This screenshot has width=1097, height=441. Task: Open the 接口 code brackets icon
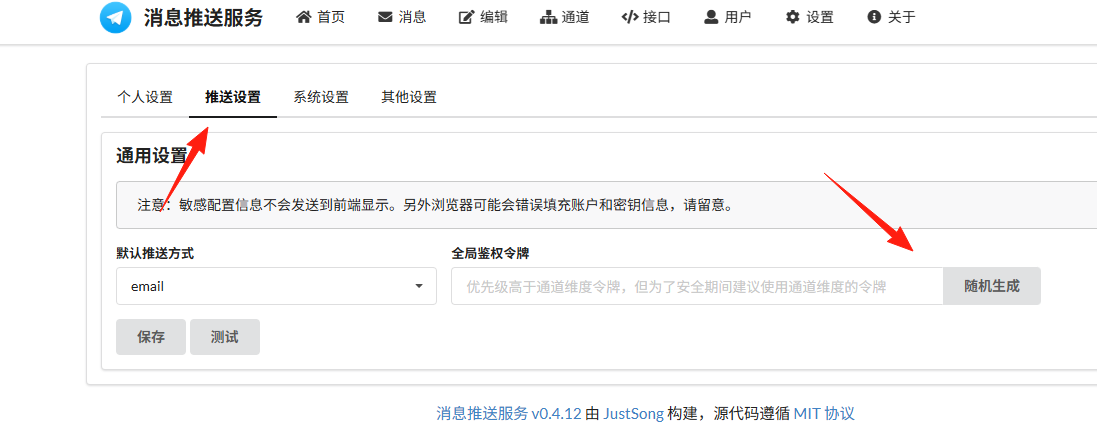coord(630,18)
